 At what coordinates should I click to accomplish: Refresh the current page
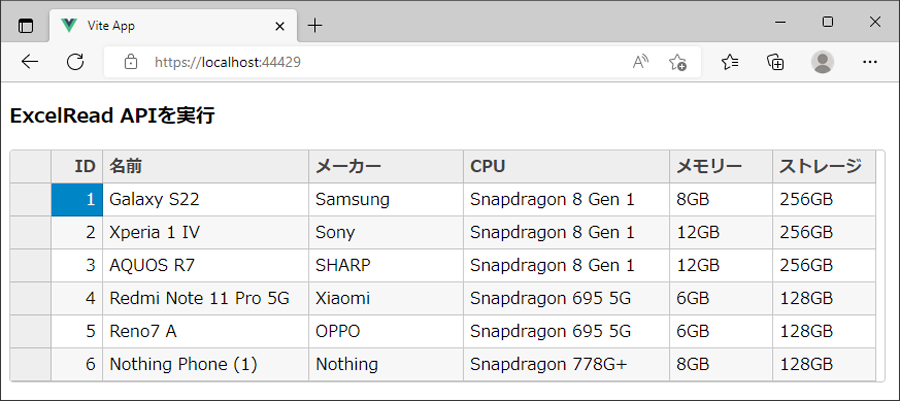(x=75, y=62)
